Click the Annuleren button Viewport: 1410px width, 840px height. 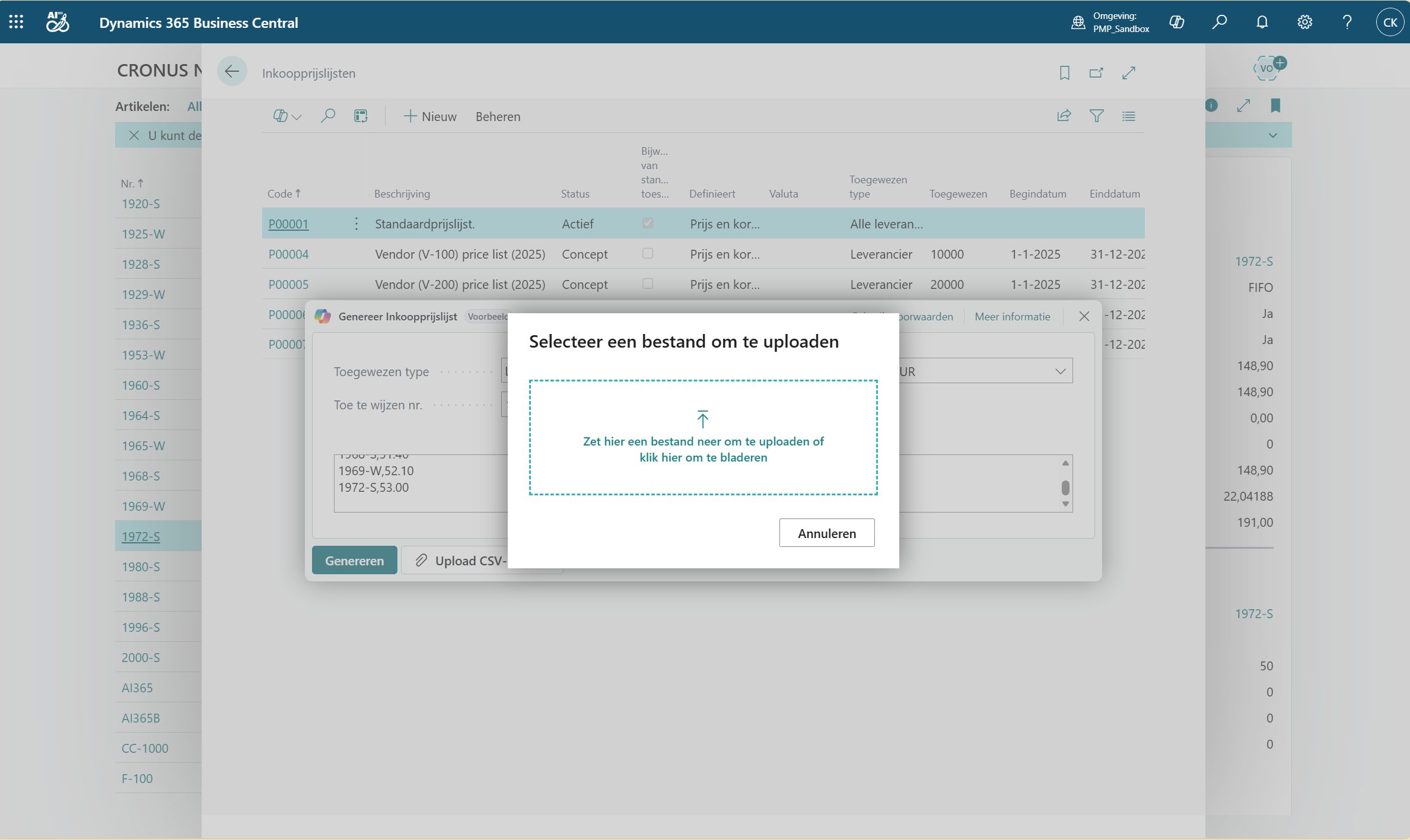(826, 533)
